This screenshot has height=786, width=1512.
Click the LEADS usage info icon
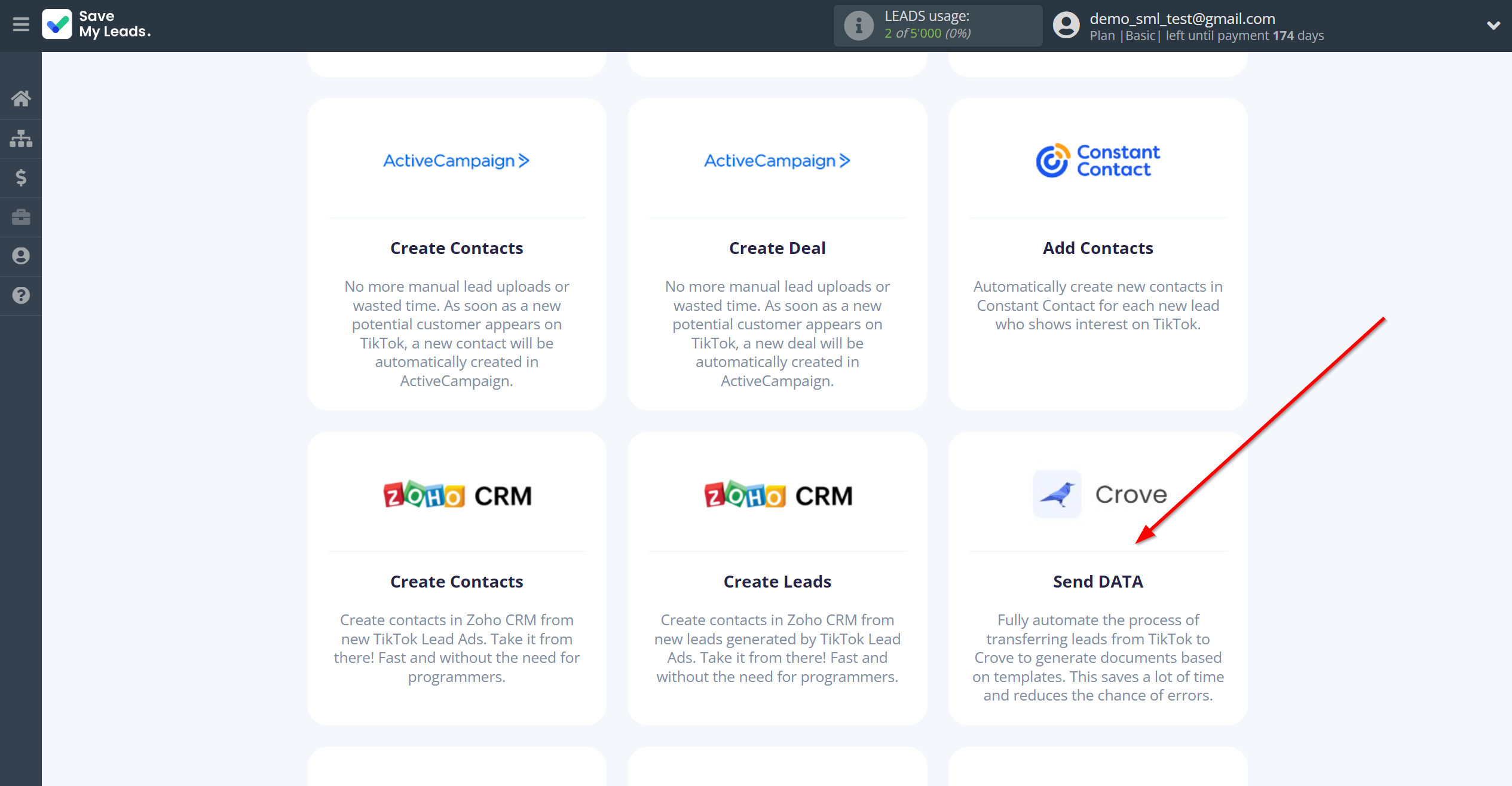859,26
